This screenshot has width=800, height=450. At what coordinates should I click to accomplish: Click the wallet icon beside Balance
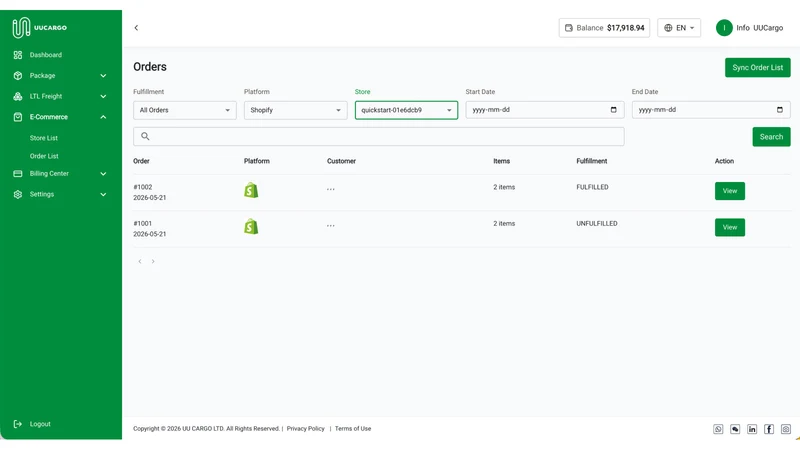568,28
